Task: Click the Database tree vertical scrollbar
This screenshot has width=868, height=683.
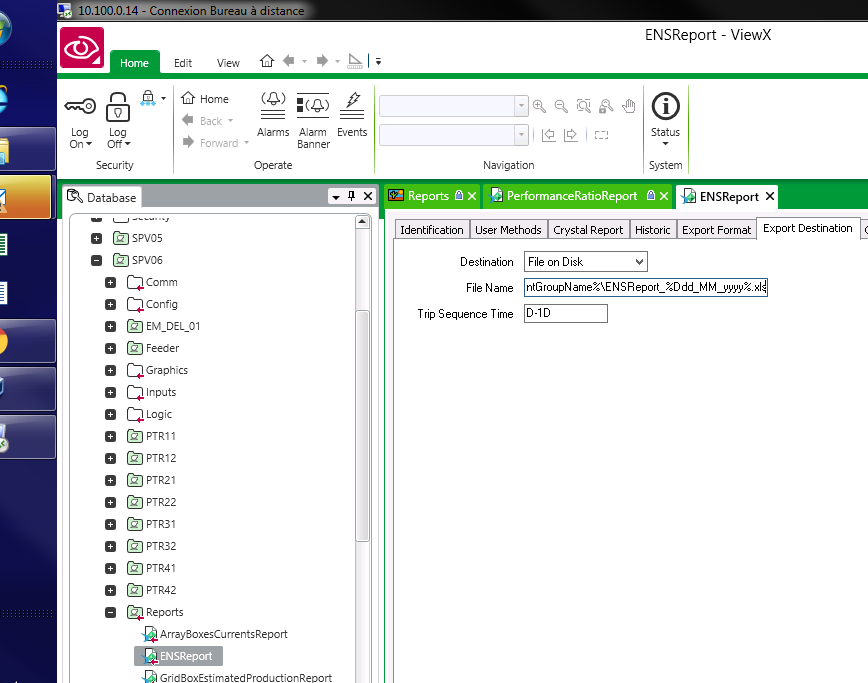Action: coord(363,420)
